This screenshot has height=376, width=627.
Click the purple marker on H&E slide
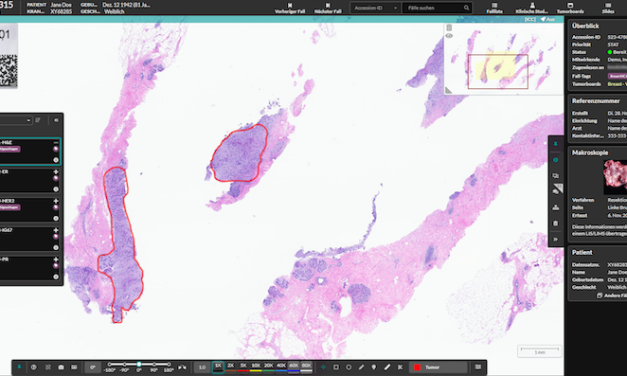click(x=56, y=149)
